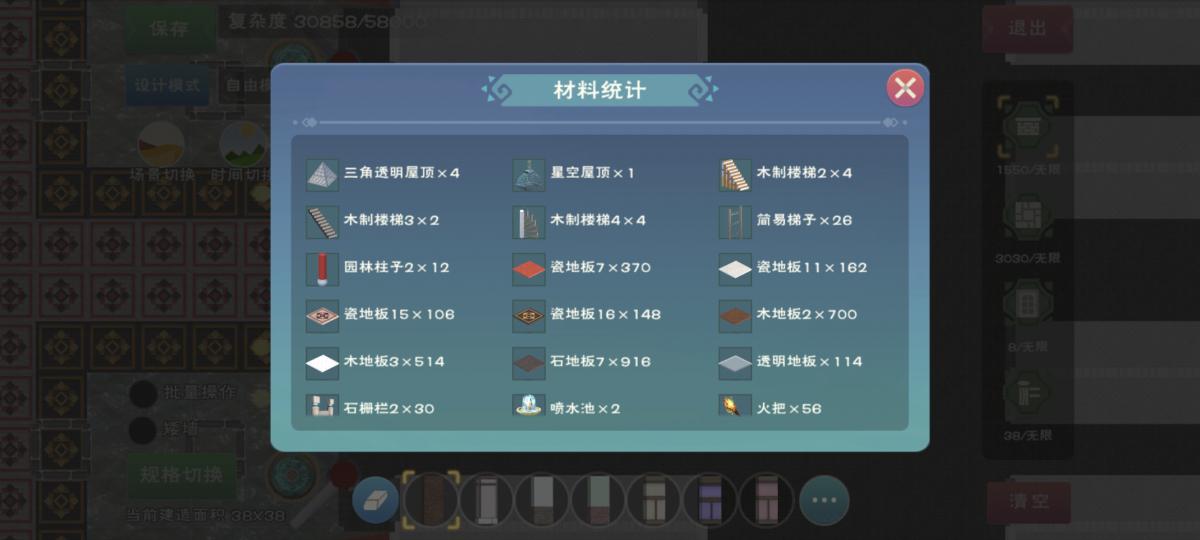Choose the red 瓷地板7 tile swatch

tap(529, 268)
